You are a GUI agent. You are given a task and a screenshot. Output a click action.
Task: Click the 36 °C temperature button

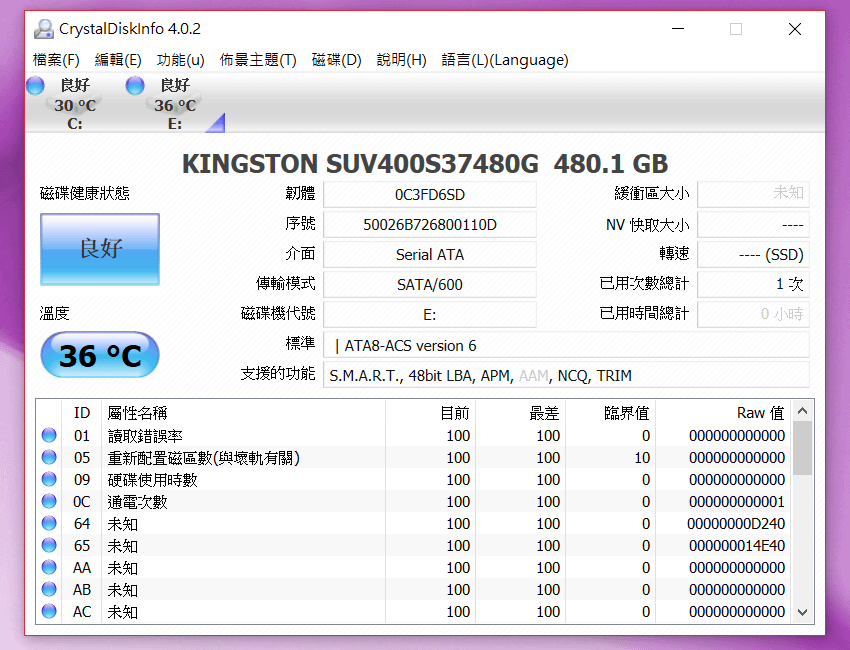click(100, 356)
